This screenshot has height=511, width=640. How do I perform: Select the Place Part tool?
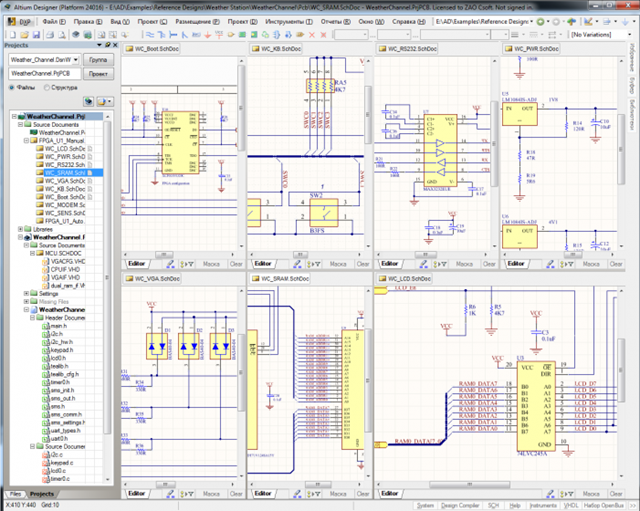click(x=231, y=35)
